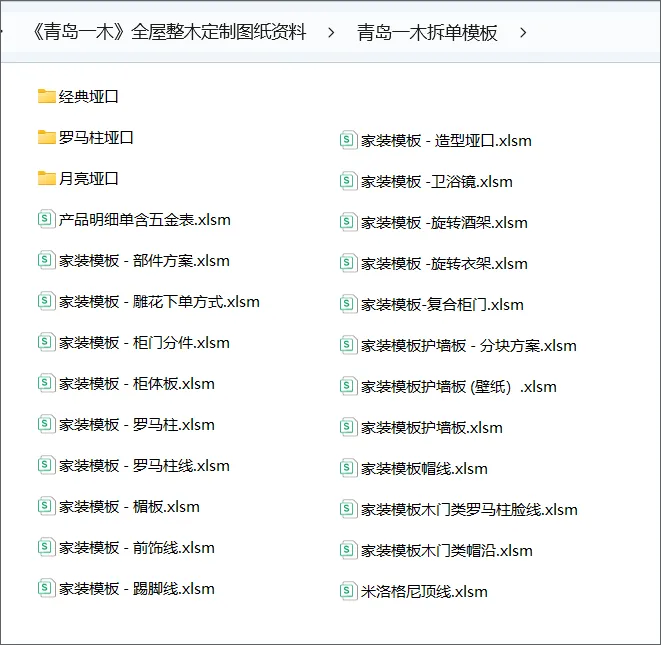Select icon of 家装模板 -卫浴镜.xlsm
Image resolution: width=661 pixels, height=645 pixels.
pos(348,181)
